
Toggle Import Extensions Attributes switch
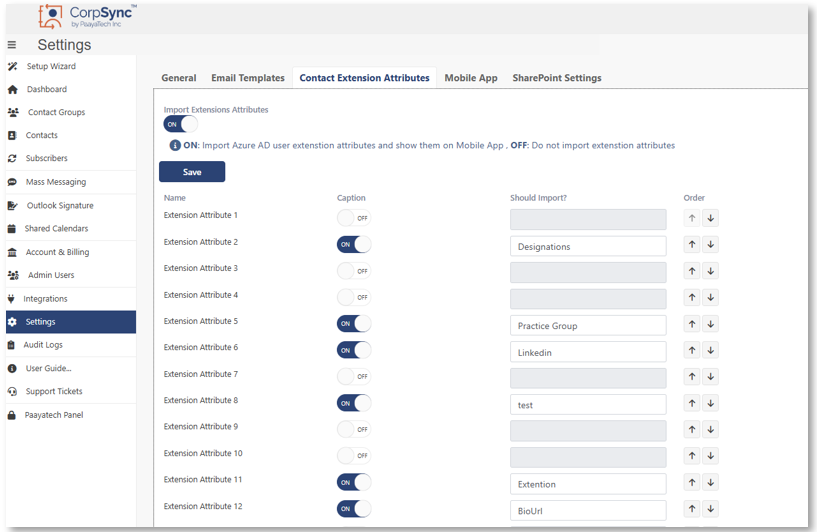click(x=181, y=124)
